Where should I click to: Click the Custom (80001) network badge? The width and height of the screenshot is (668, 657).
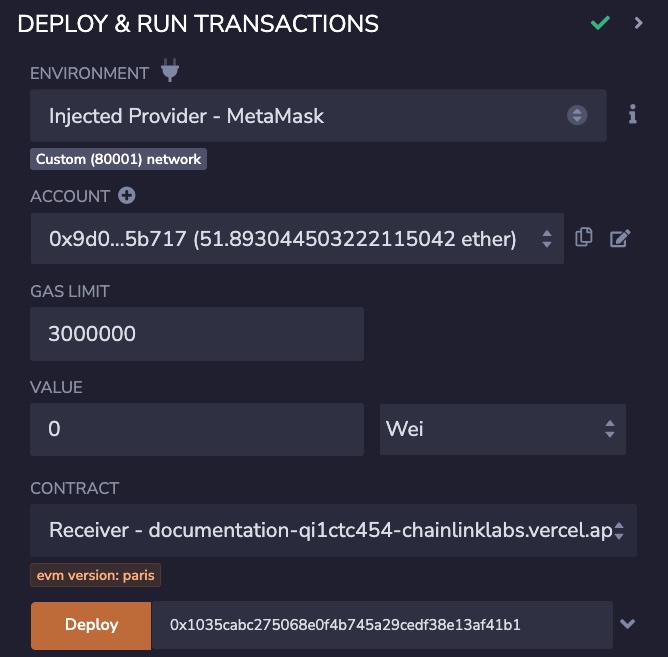tap(118, 159)
